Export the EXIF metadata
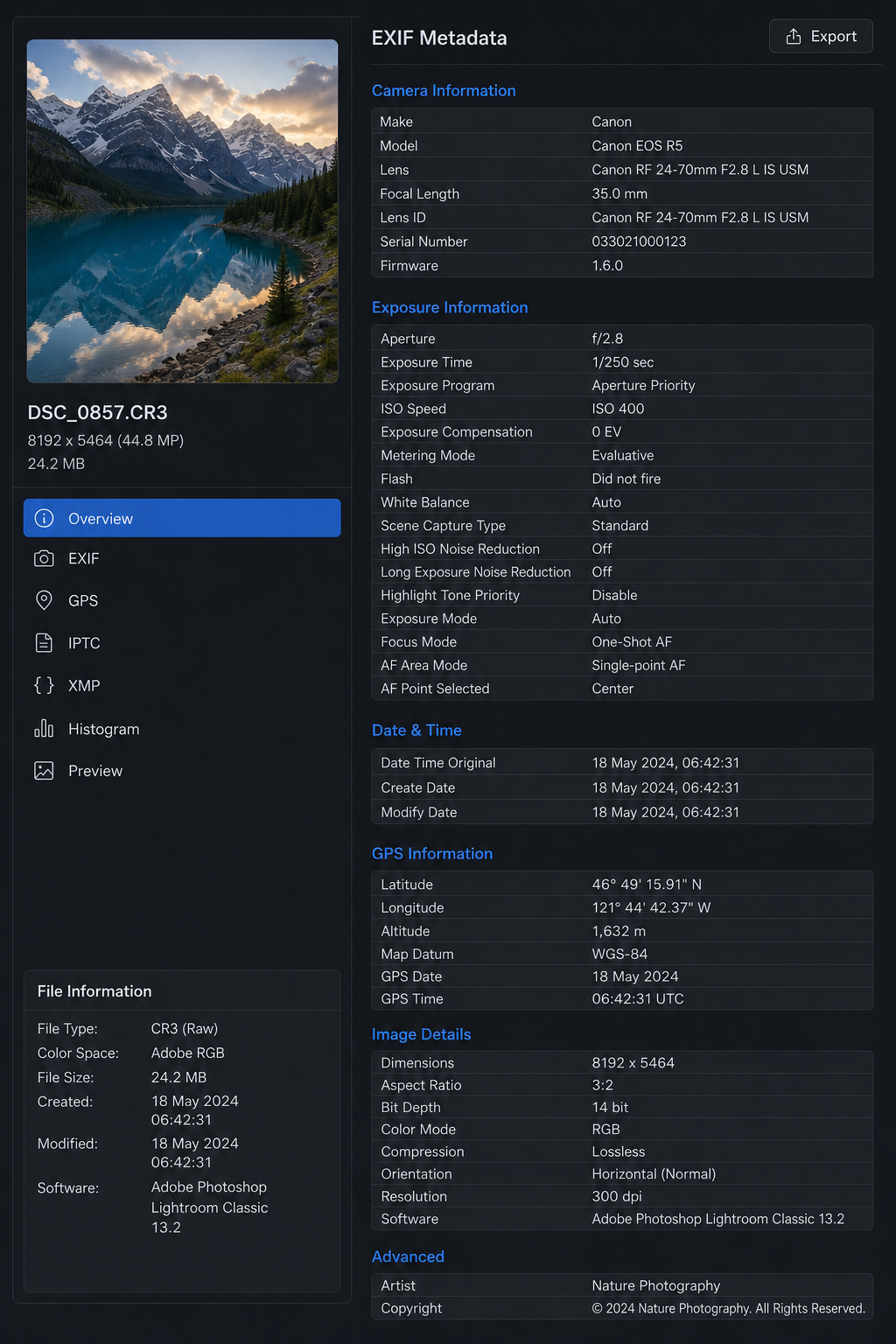Image resolution: width=896 pixels, height=1344 pixels. (821, 36)
